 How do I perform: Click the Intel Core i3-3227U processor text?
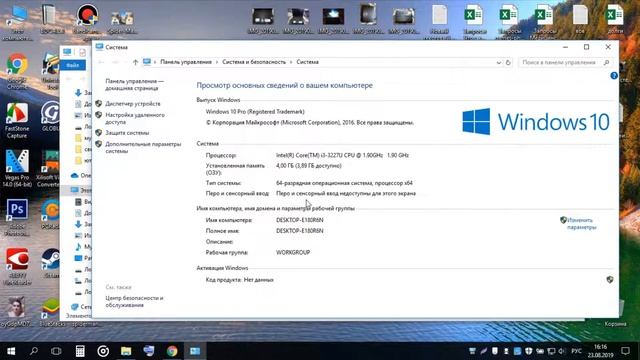pos(342,155)
